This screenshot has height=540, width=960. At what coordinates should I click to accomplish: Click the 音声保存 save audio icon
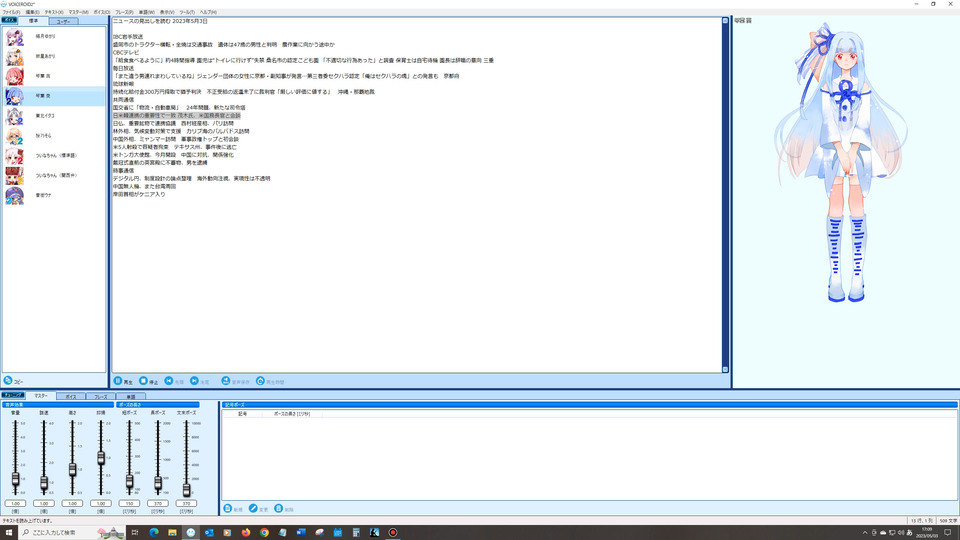225,381
